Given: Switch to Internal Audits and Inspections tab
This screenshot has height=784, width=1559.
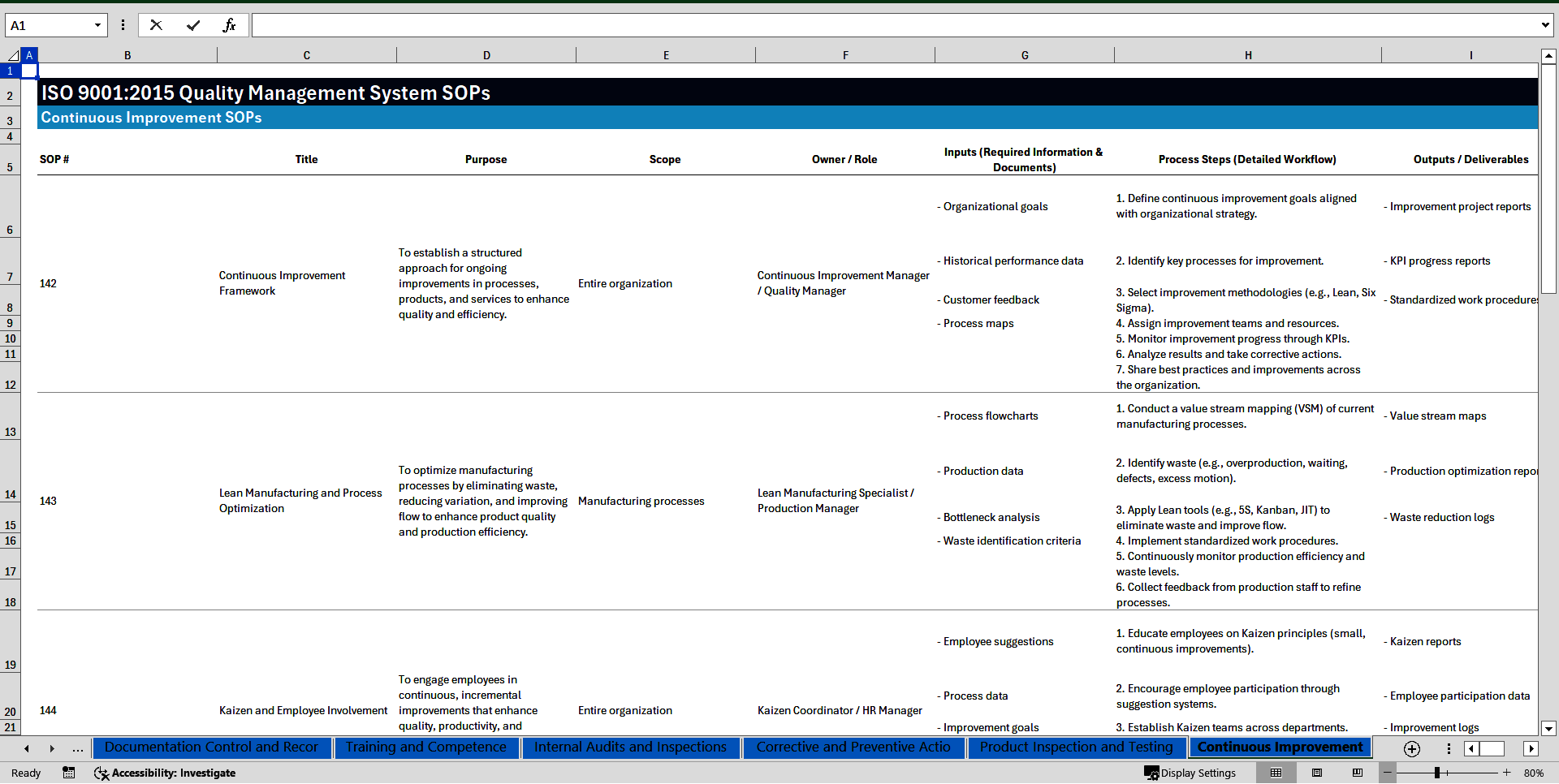Looking at the screenshot, I should click(630, 747).
